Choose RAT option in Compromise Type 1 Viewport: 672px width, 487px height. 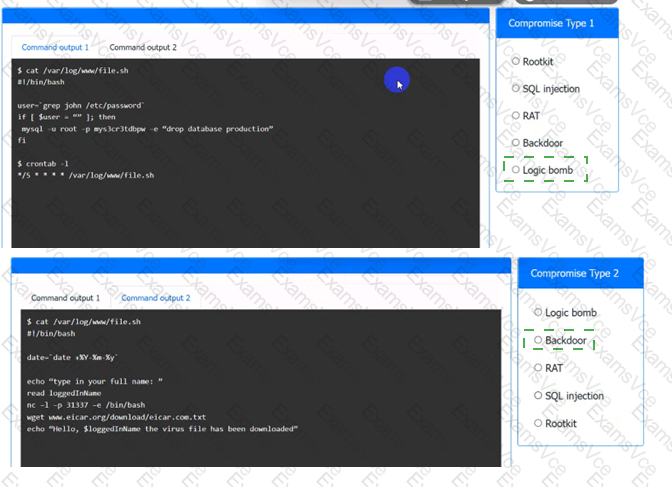coord(516,115)
